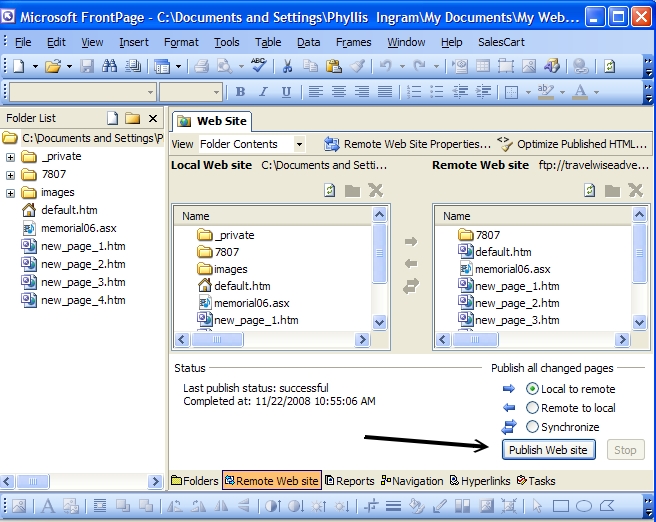Select the Web Site tab

pos(212,121)
